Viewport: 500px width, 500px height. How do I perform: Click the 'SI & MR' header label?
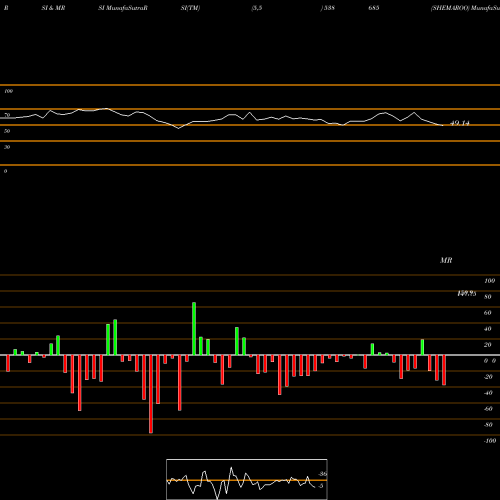[53, 8]
